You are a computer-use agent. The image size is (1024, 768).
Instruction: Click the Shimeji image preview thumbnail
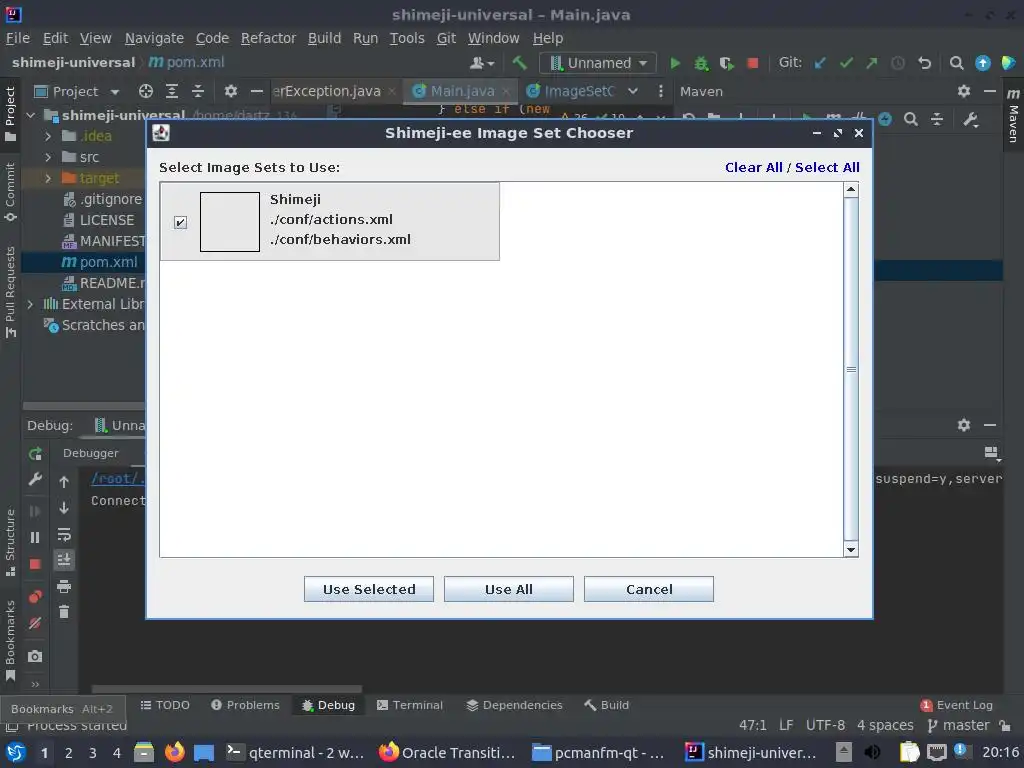click(x=230, y=222)
